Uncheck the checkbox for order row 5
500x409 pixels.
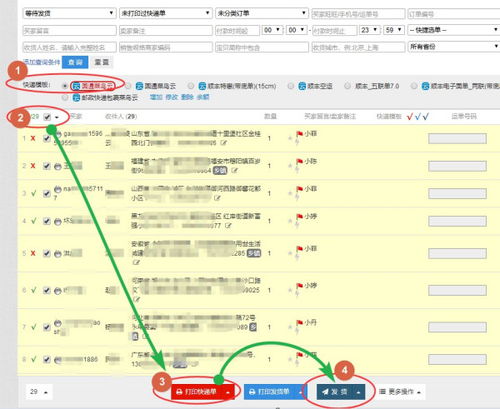pos(47,254)
